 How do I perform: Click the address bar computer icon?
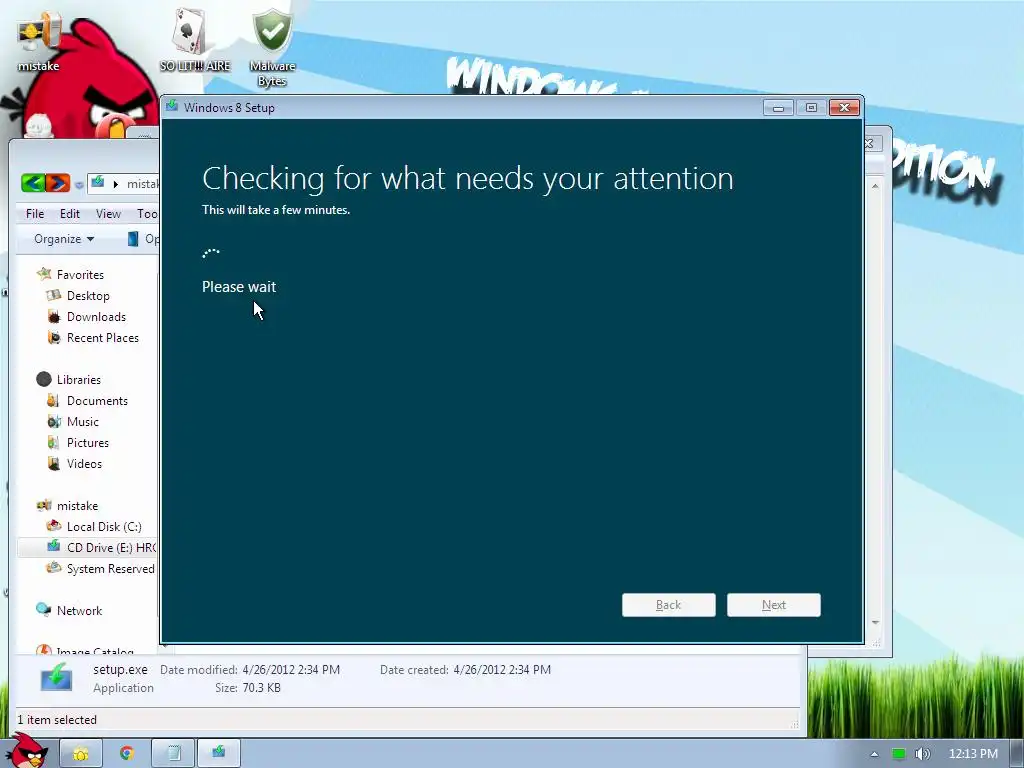click(x=97, y=182)
